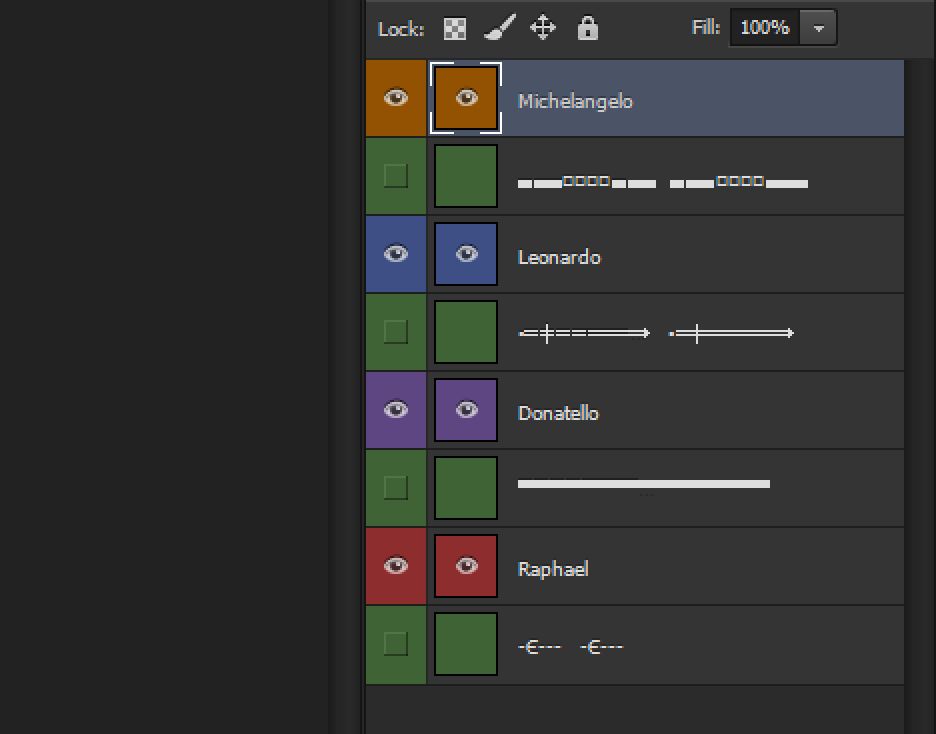Screen dimensions: 936x734
Task: Click the Lock image pixels brush icon
Action: [x=499, y=28]
